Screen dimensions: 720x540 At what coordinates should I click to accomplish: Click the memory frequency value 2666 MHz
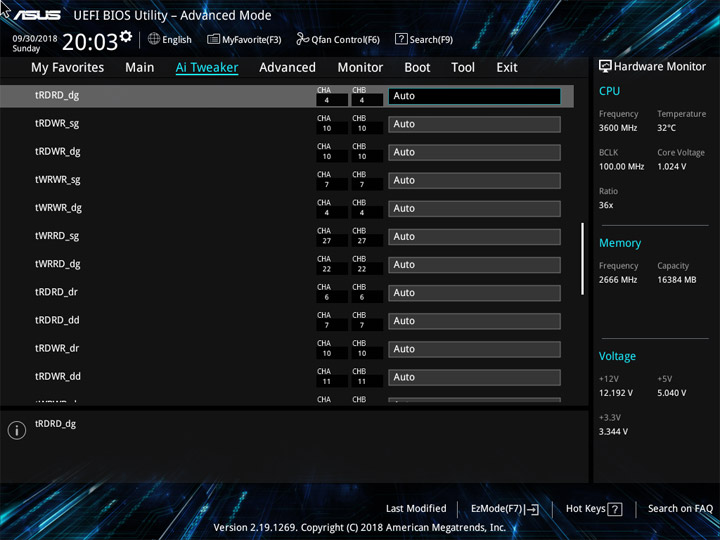pyautogui.click(x=618, y=280)
